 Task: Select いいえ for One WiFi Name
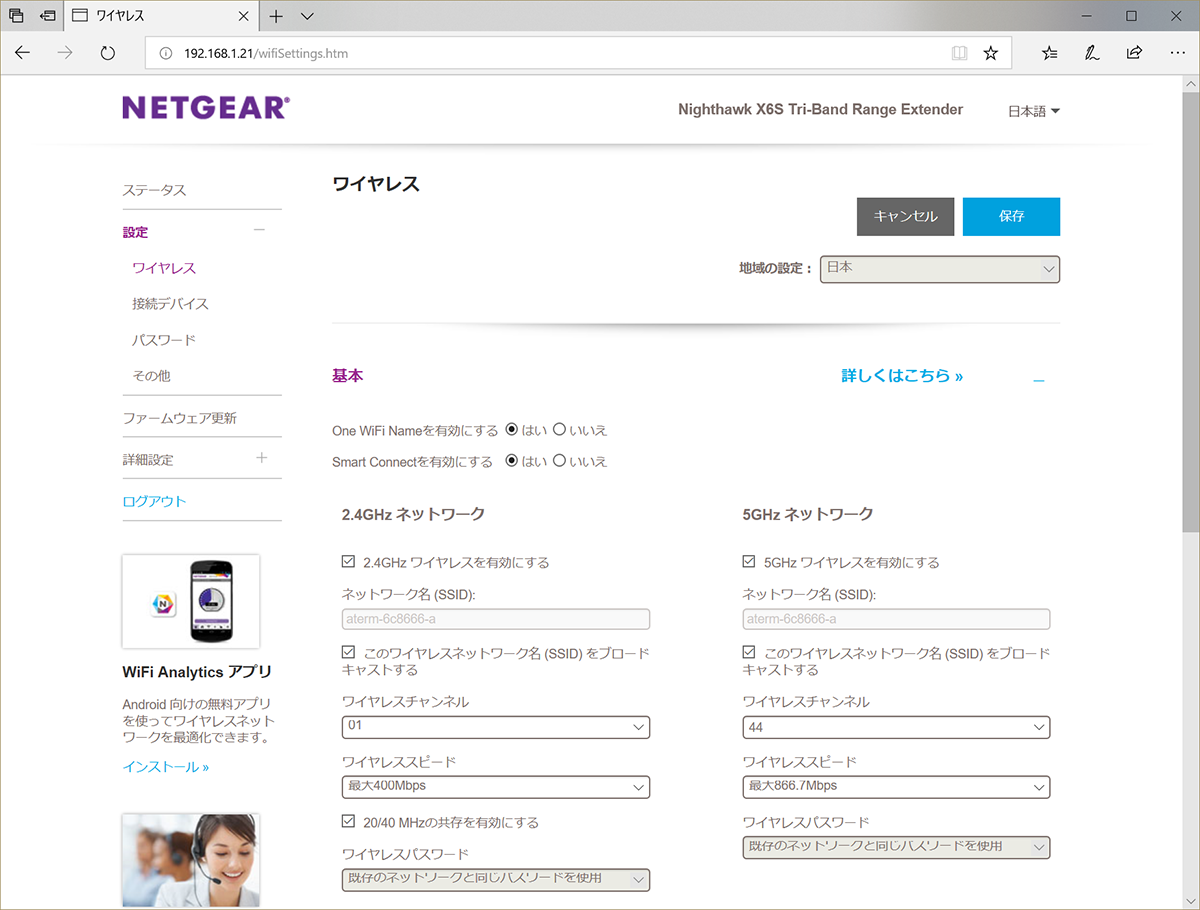[x=560, y=430]
